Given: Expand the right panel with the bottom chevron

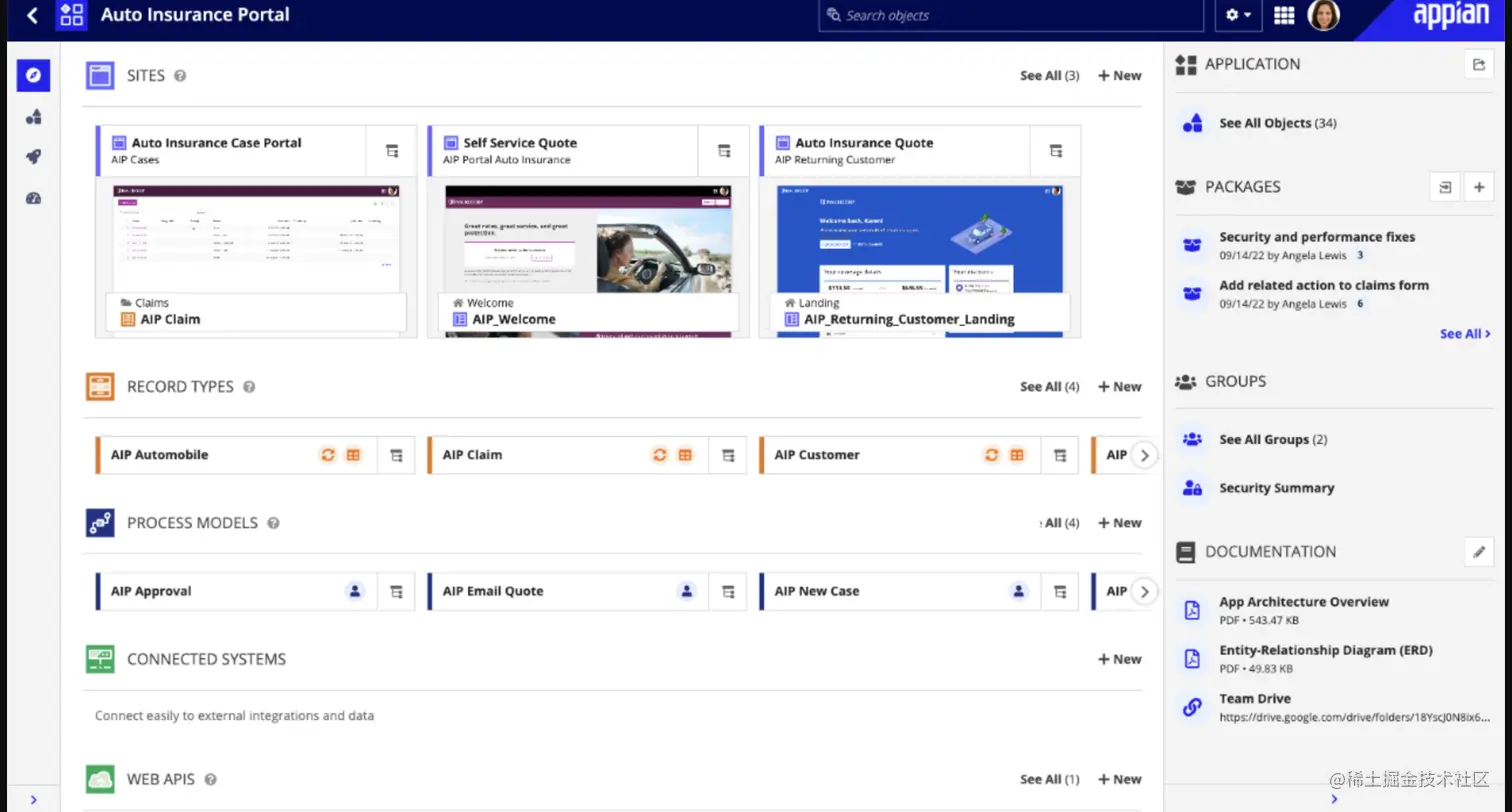Looking at the screenshot, I should (x=1334, y=799).
